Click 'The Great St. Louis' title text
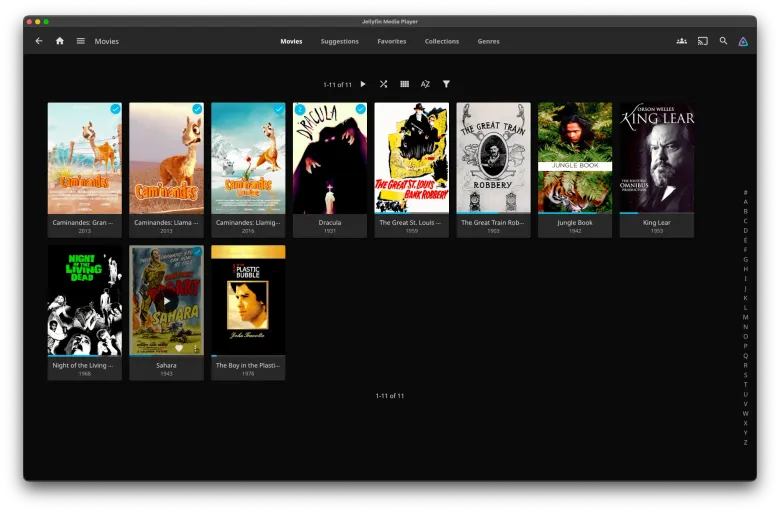This screenshot has height=512, width=780. 410,222
